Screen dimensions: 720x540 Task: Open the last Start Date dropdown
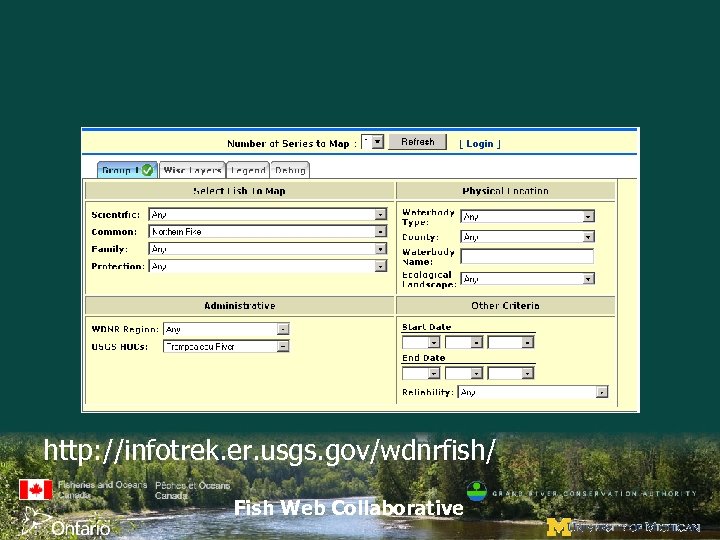pos(511,342)
